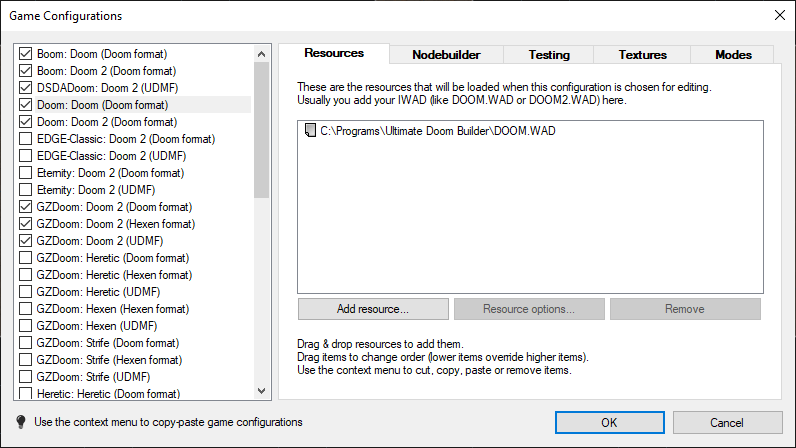Click the lightbulb tip icon
This screenshot has height=448, width=796.
coord(21,422)
